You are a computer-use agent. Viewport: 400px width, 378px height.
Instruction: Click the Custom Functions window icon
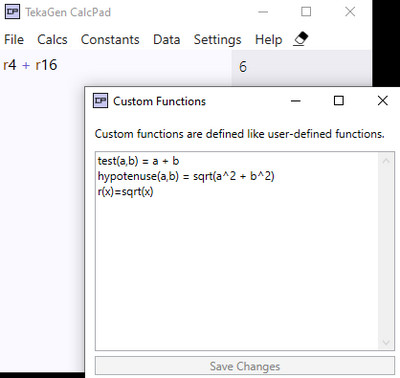pos(100,100)
